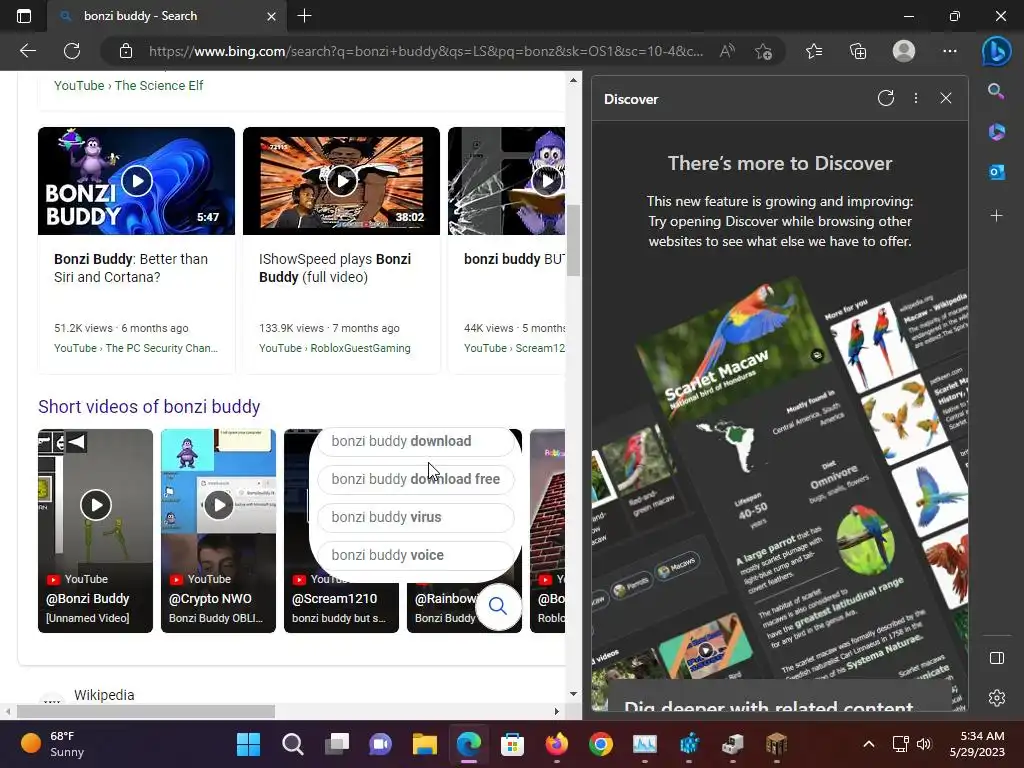Viewport: 1024px width, 768px height.
Task: Open Discover panel more options
Action: [x=916, y=98]
